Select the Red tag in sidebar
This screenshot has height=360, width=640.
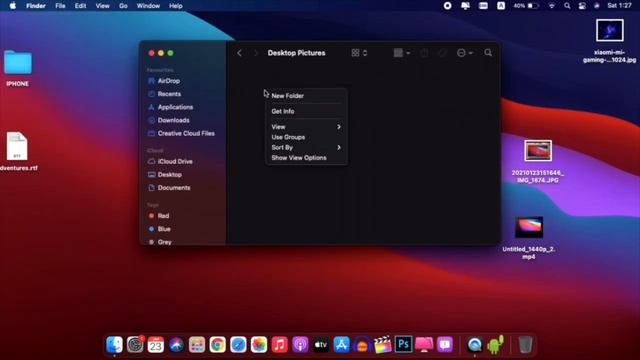click(159, 216)
